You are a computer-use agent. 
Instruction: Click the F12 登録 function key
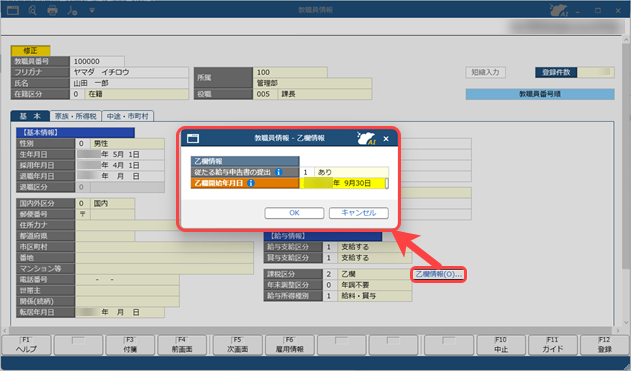604,345
